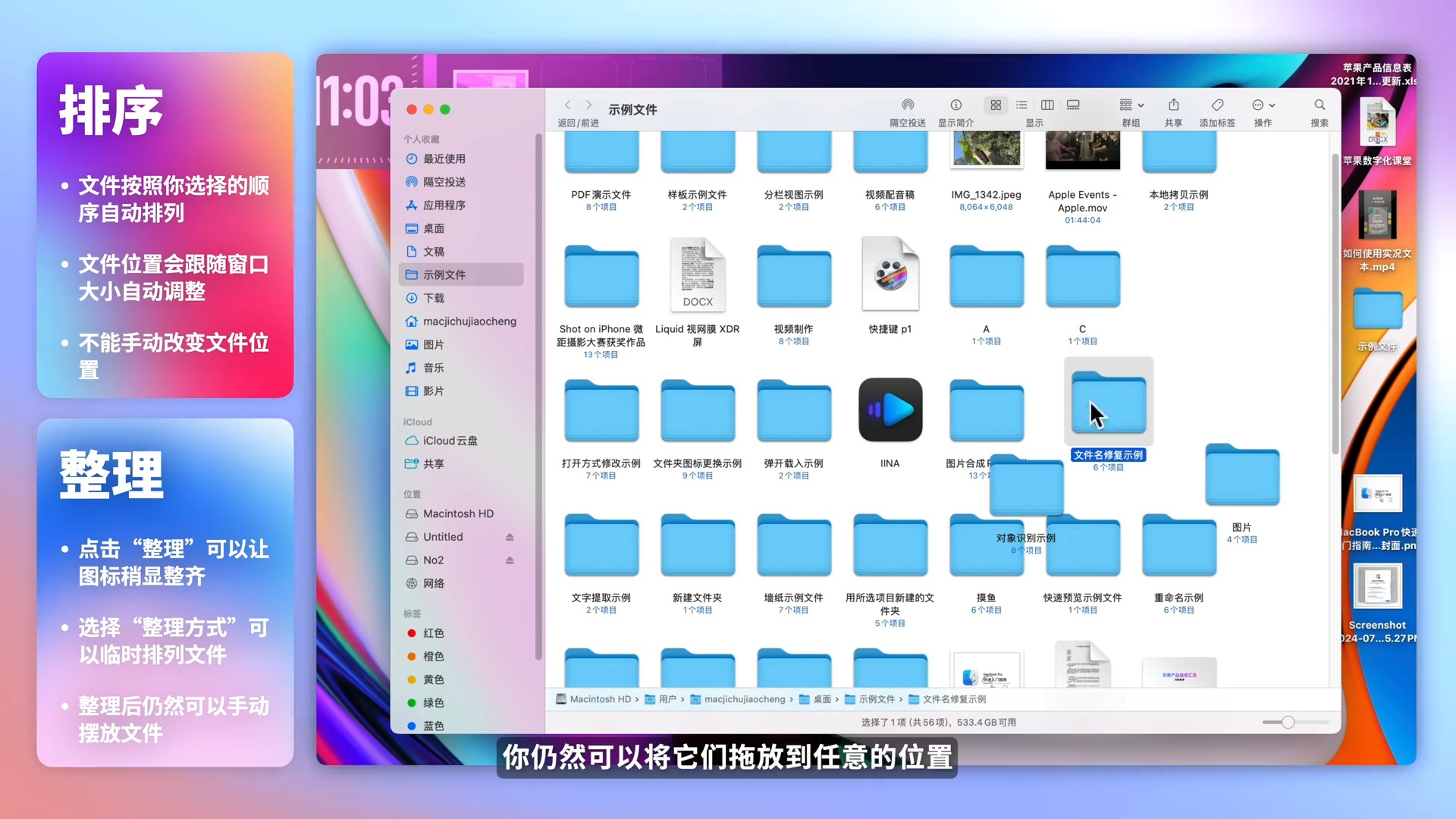Select 下载 in the sidebar

click(434, 298)
